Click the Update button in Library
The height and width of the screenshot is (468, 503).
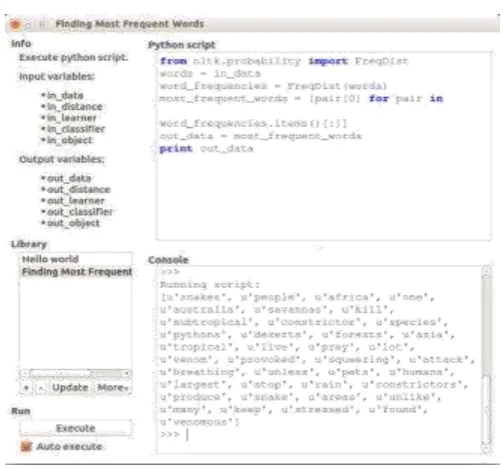70,388
